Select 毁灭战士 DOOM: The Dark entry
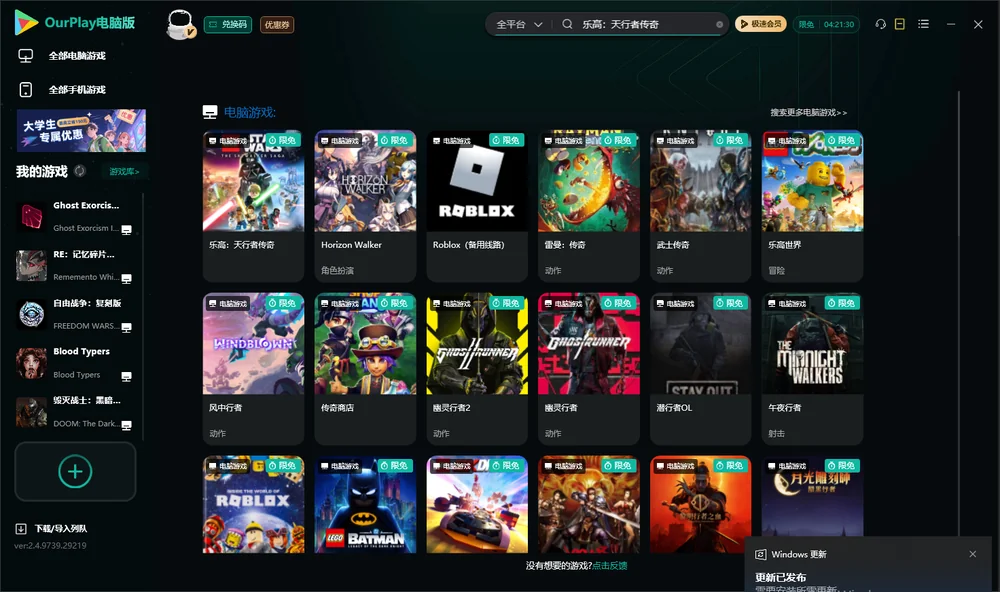Image resolution: width=1000 pixels, height=592 pixels. 75,412
